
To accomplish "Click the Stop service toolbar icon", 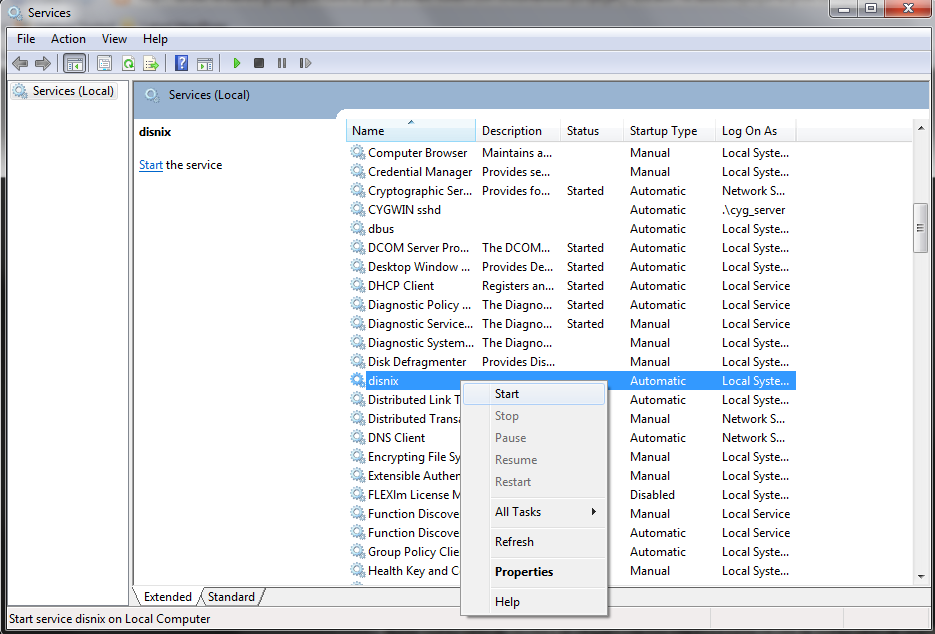I will point(257,62).
